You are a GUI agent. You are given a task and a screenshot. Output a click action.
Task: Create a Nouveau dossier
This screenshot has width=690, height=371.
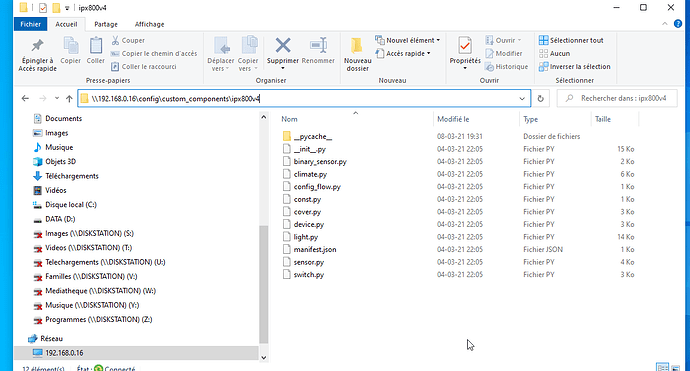(357, 55)
